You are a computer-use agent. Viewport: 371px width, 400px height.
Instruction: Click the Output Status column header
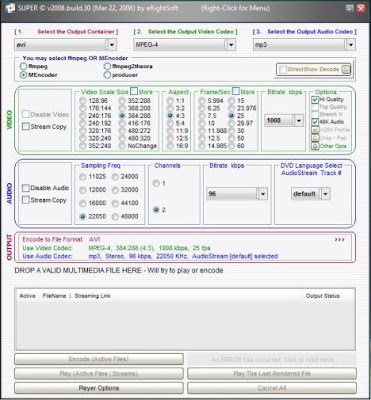click(x=323, y=296)
